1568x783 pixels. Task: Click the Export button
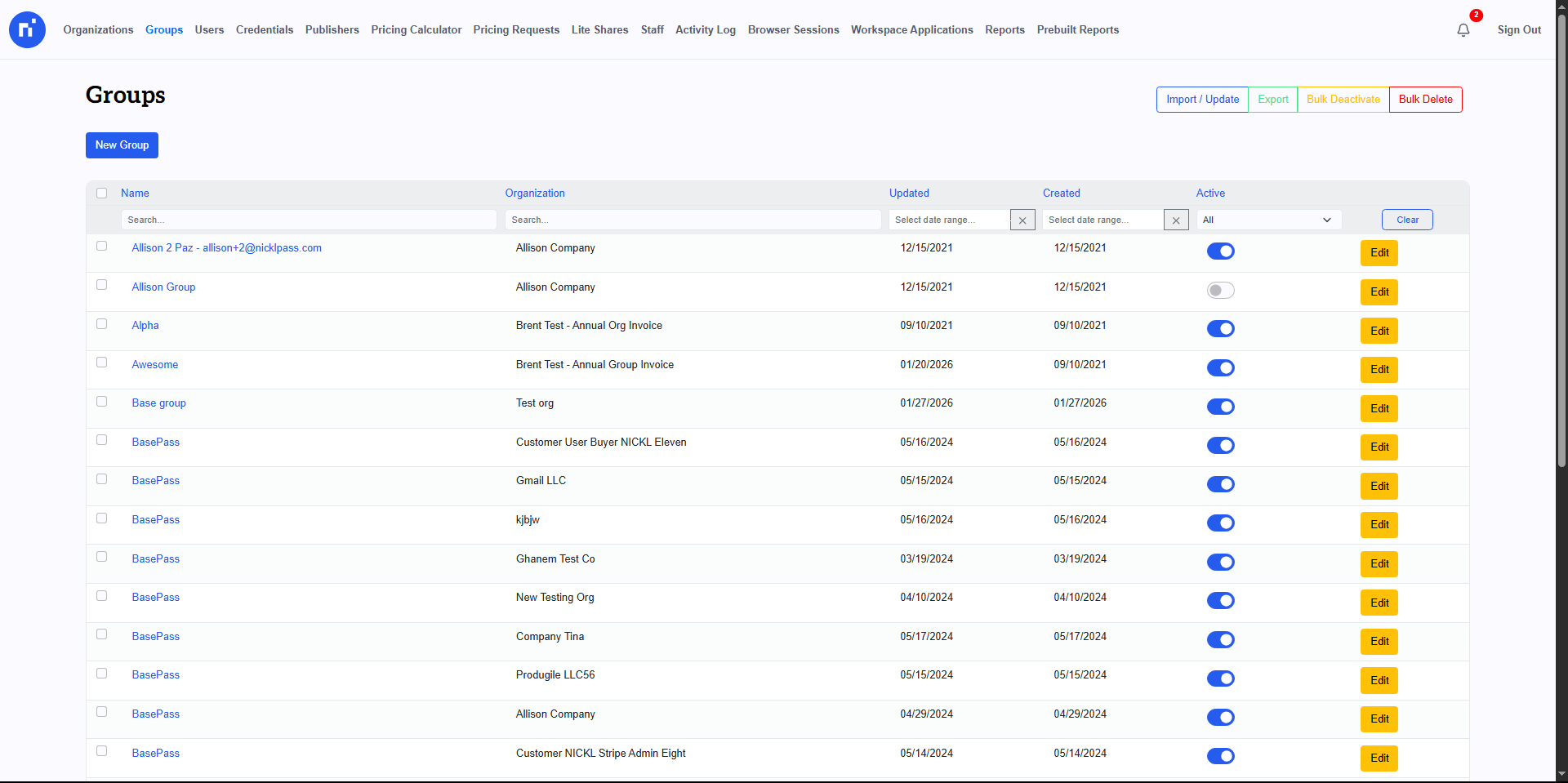[x=1272, y=100]
